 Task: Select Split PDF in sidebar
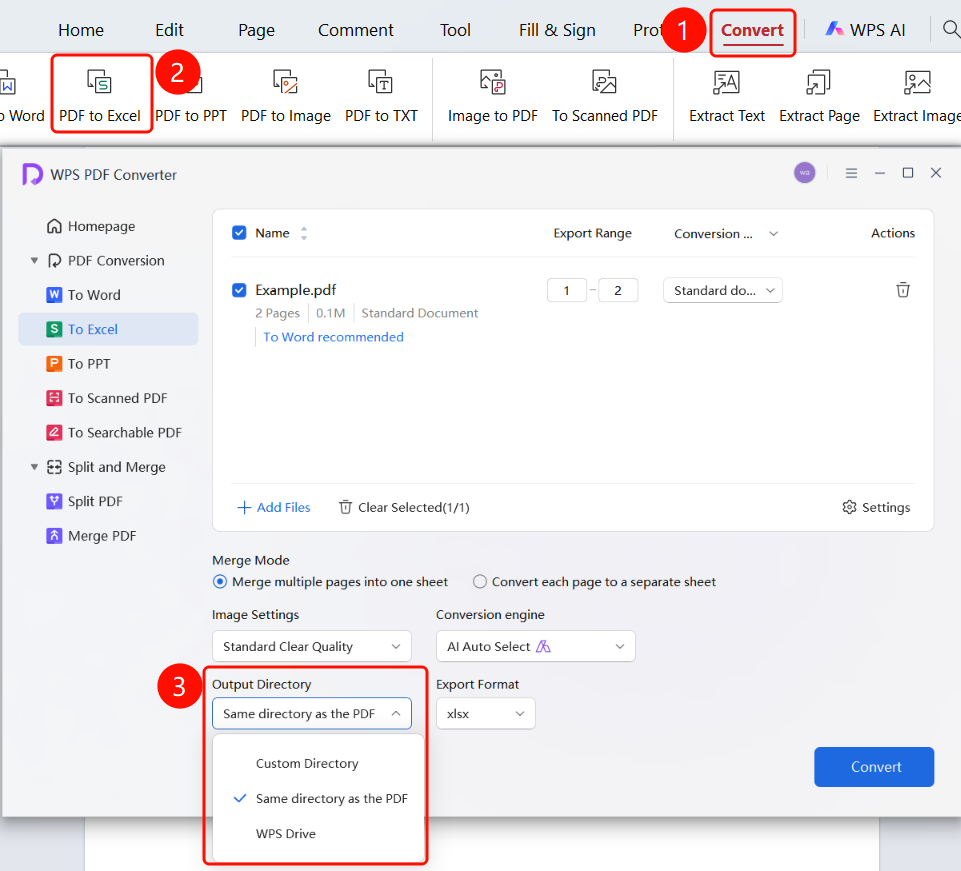108,501
